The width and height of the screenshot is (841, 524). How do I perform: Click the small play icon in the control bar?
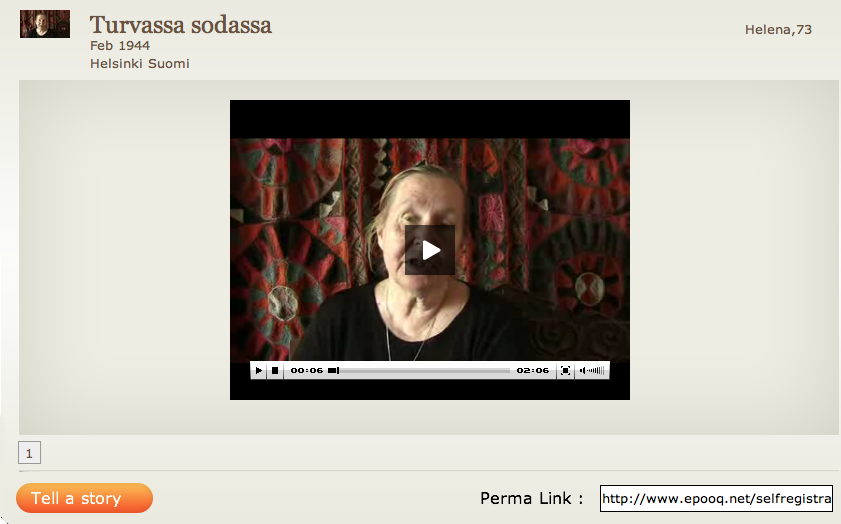pos(259,371)
